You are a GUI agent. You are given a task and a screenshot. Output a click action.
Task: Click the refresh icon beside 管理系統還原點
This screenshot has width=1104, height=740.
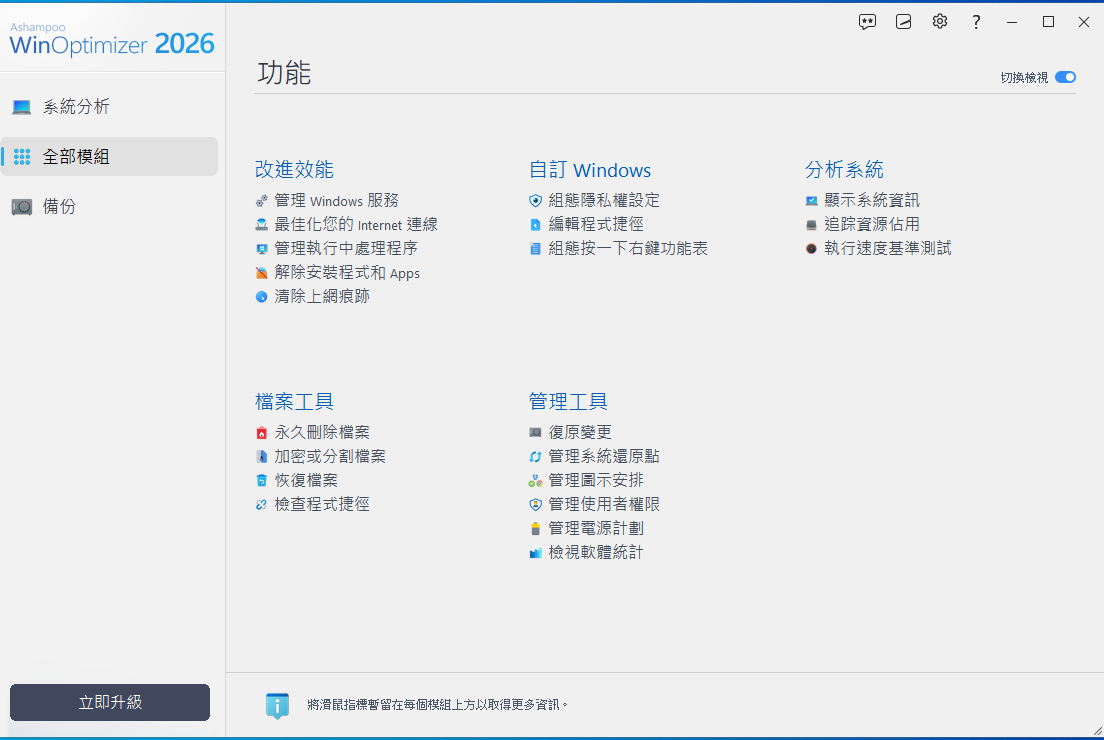535,457
